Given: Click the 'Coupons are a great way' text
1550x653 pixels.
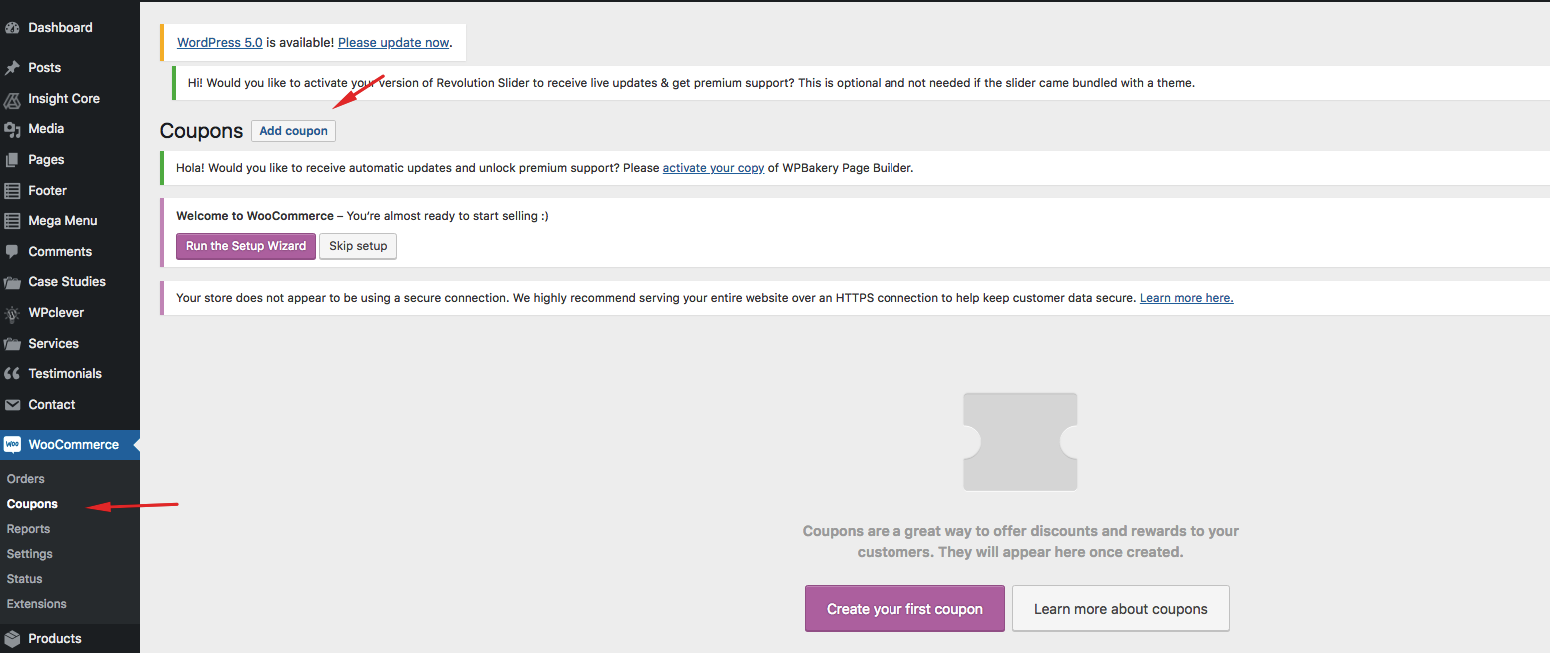Looking at the screenshot, I should click(1021, 541).
